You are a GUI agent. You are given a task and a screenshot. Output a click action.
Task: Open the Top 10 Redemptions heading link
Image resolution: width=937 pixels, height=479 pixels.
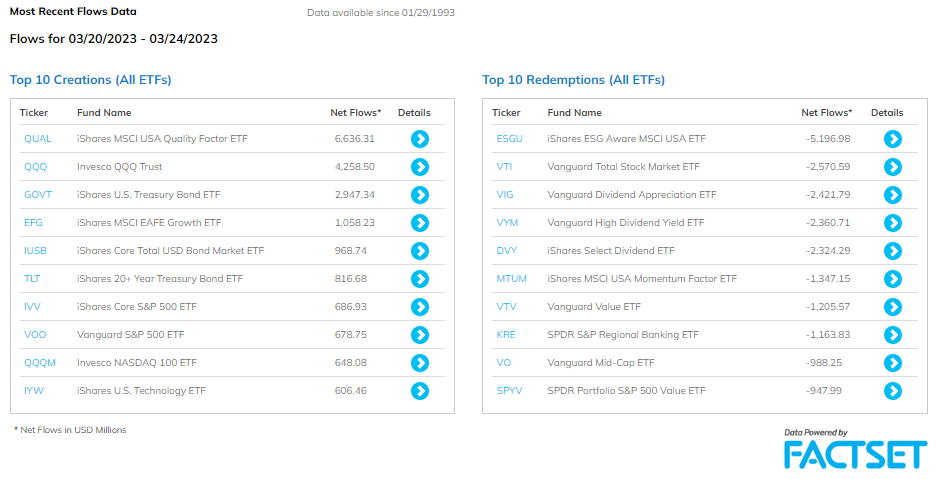[x=574, y=80]
